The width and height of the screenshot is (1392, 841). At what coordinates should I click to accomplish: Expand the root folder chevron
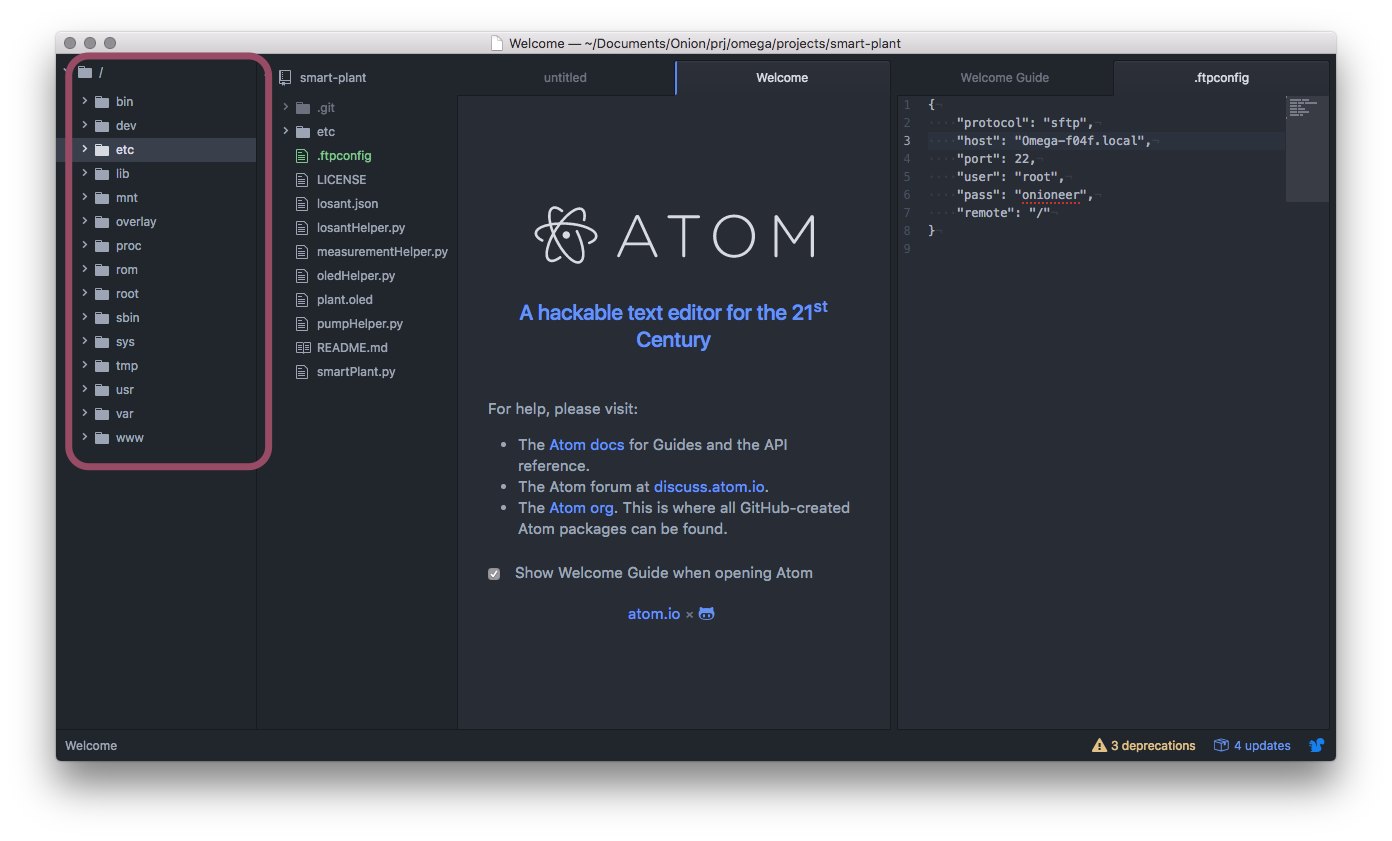click(x=85, y=294)
